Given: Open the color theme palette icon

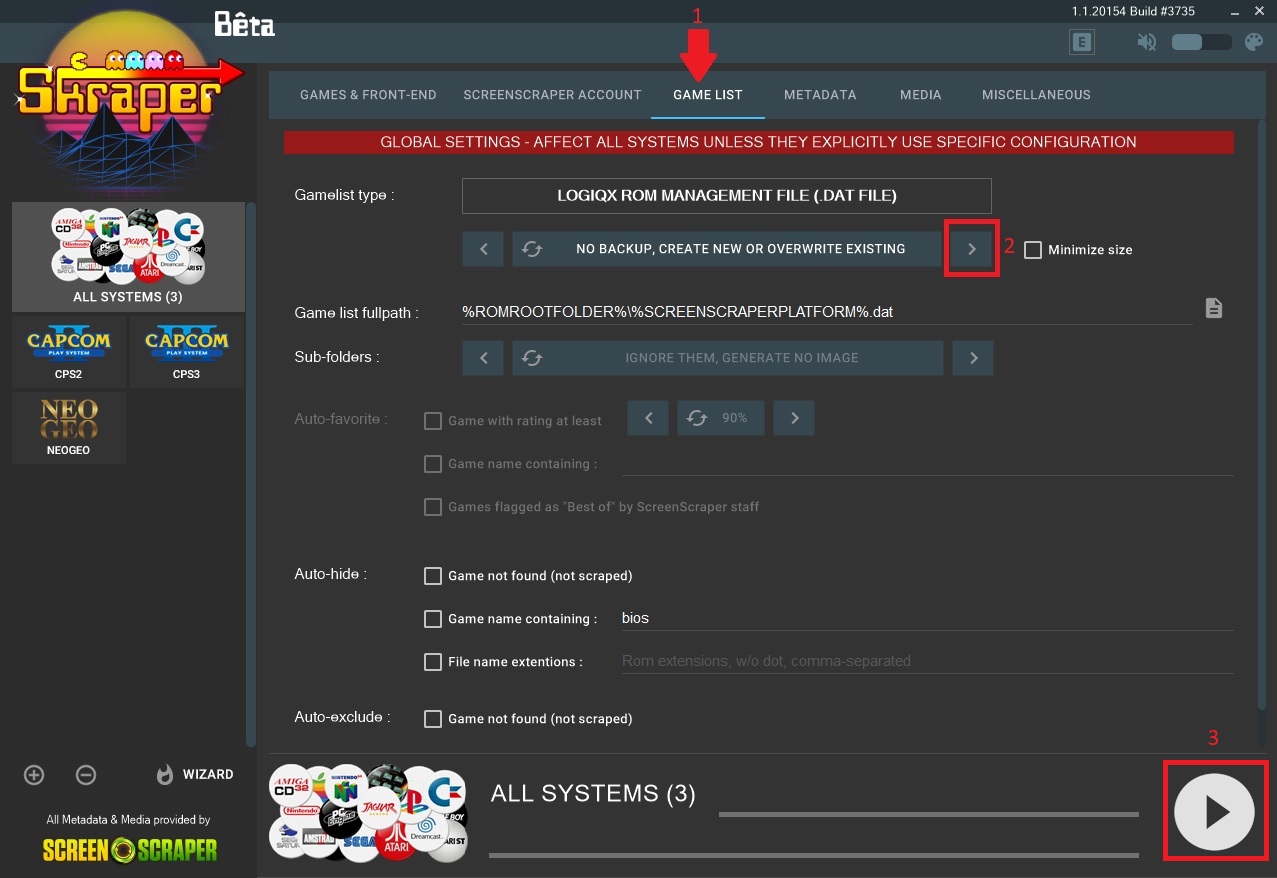Looking at the screenshot, I should (1253, 42).
